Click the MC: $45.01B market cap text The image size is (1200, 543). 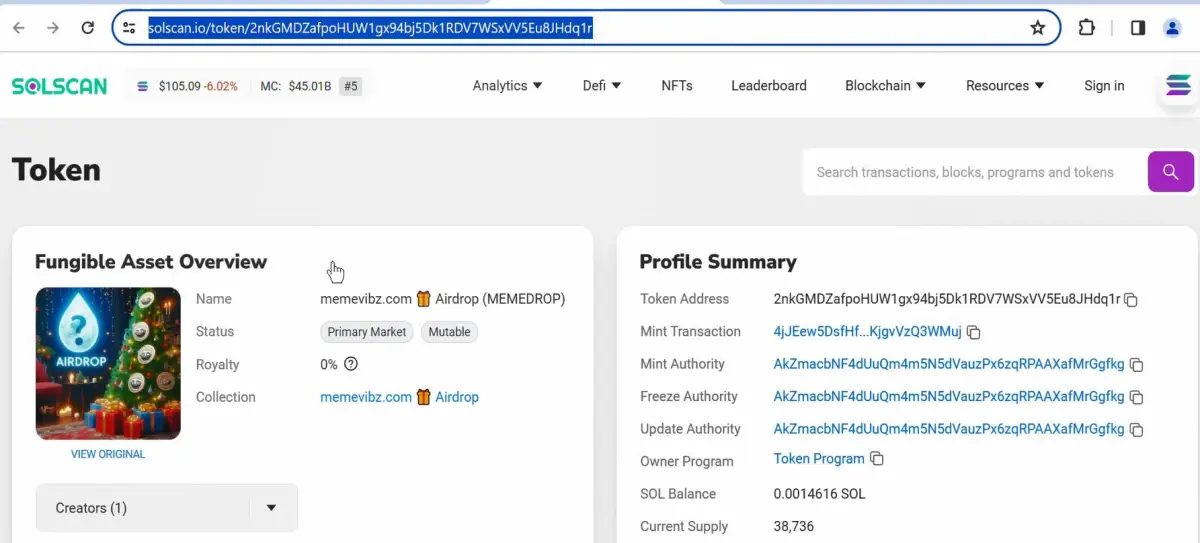point(295,86)
